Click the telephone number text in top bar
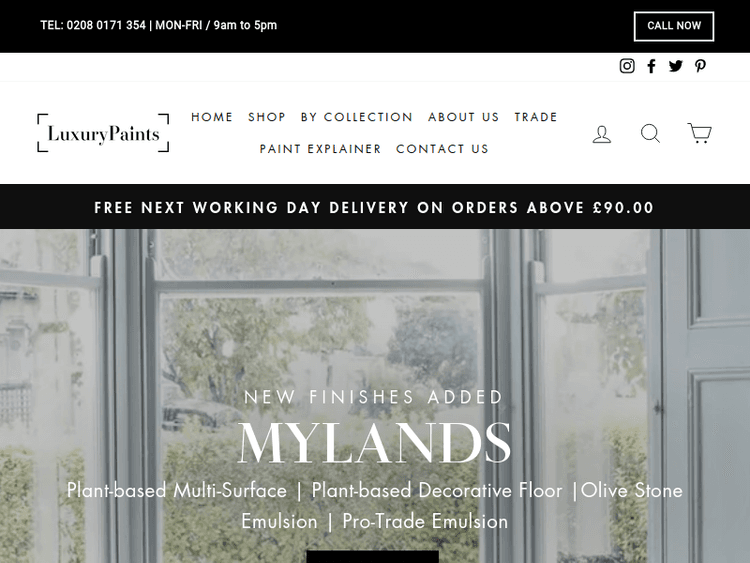 pos(93,25)
